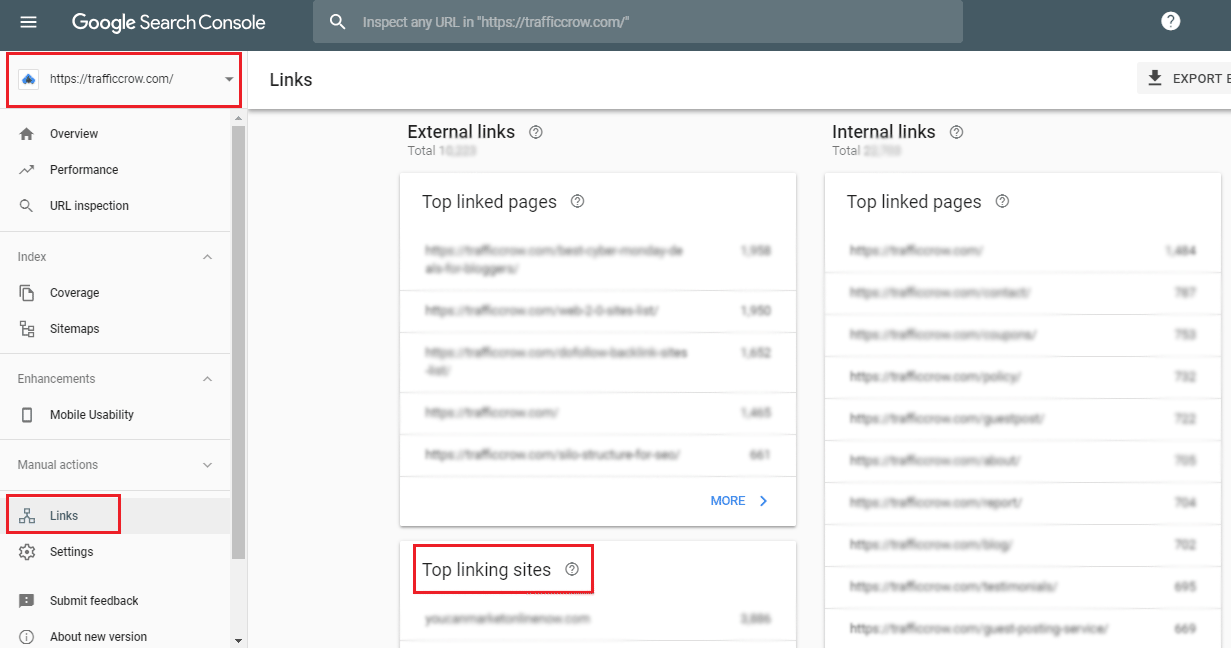
Task: Open the internal /guest-posting-service/ row
Action: tap(1023, 629)
